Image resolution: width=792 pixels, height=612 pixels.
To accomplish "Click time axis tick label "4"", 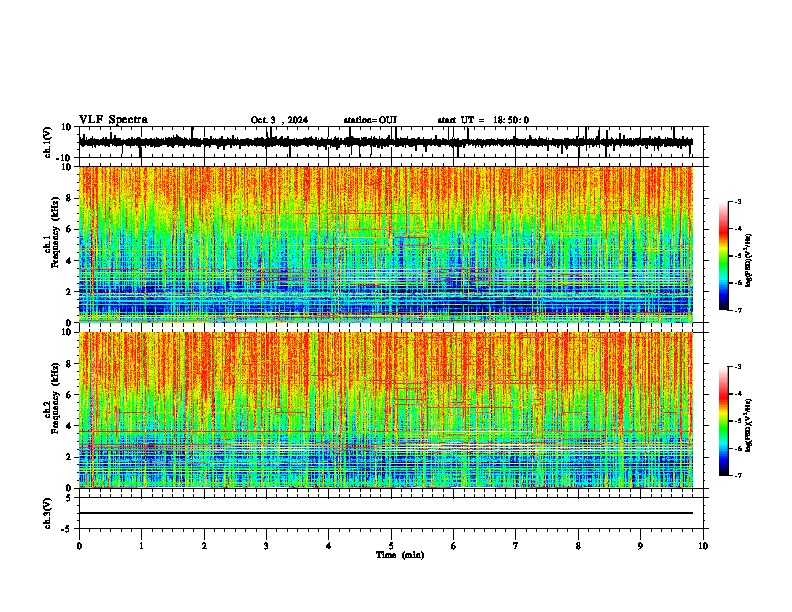I will click(329, 546).
